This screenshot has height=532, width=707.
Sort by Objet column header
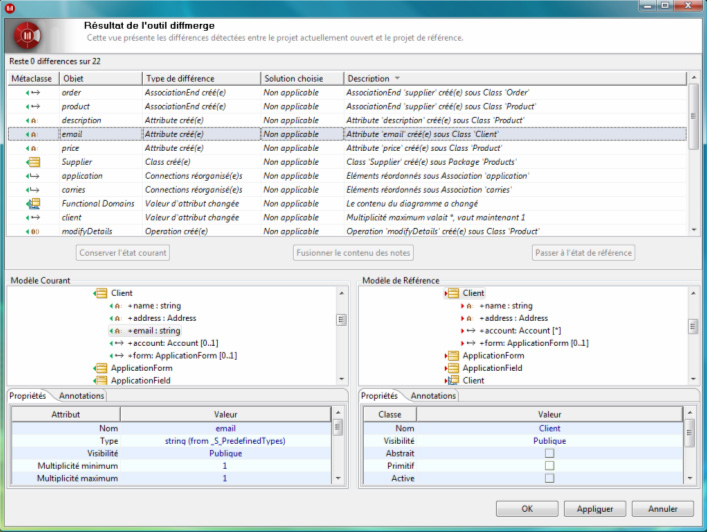(x=101, y=78)
